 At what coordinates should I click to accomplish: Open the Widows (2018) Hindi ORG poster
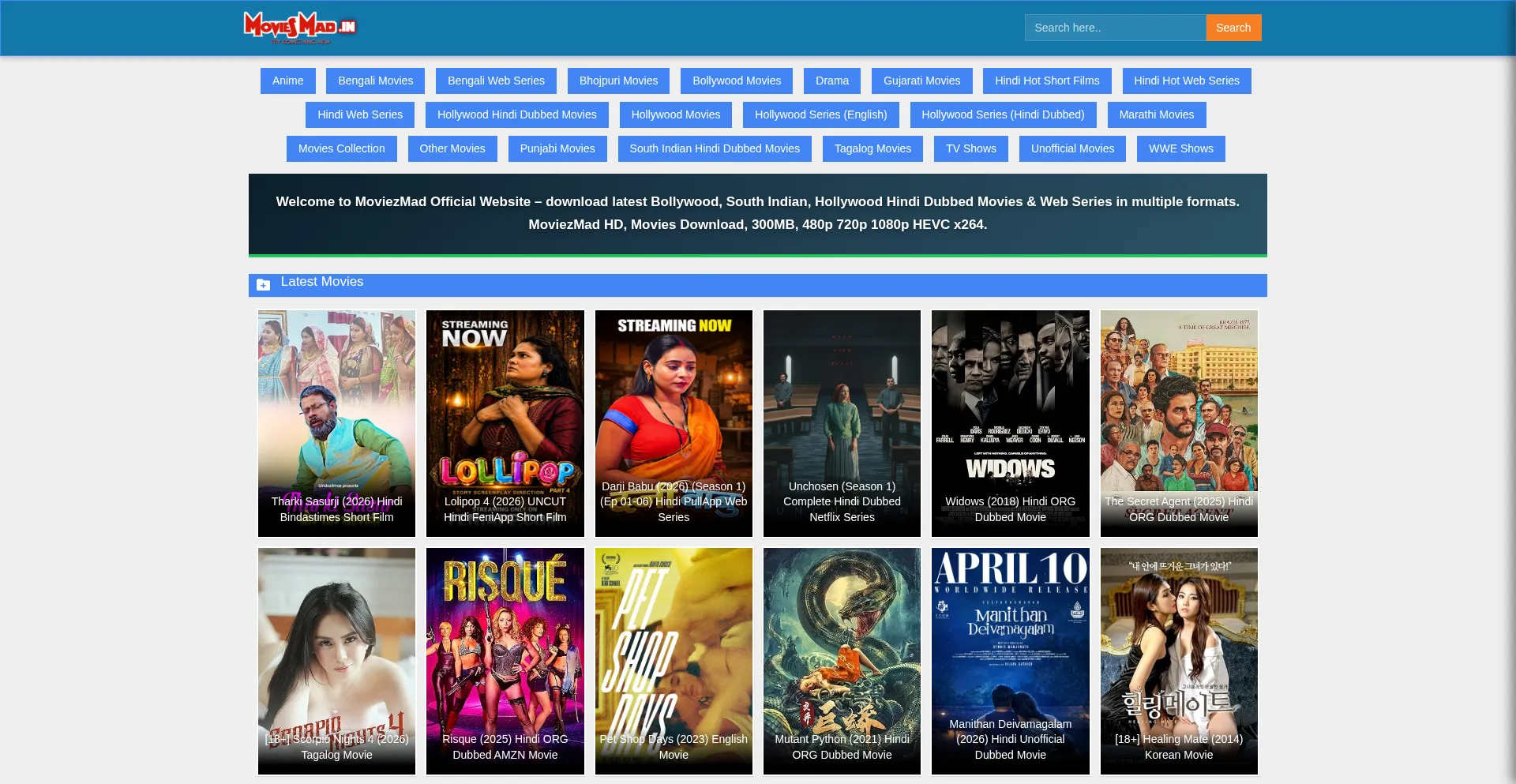coord(1011,423)
